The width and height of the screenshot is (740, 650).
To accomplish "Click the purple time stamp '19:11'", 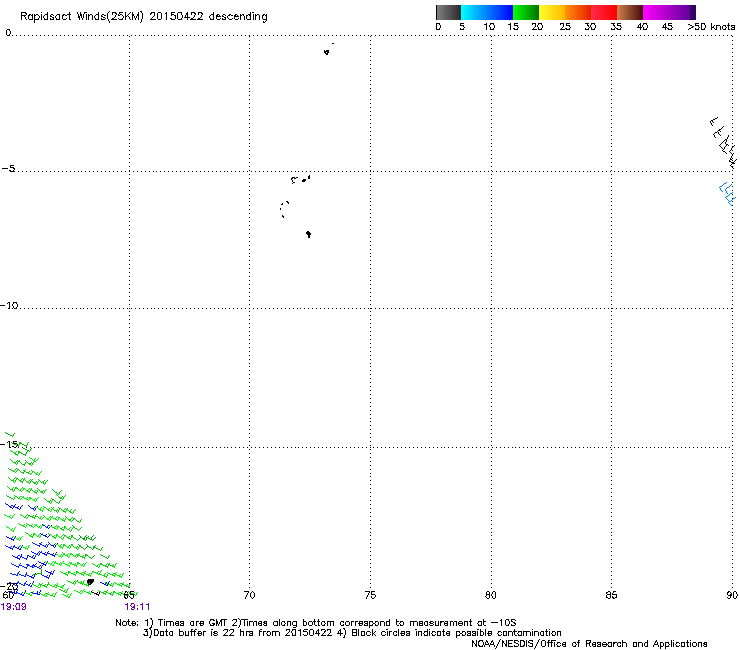I will point(137,607).
